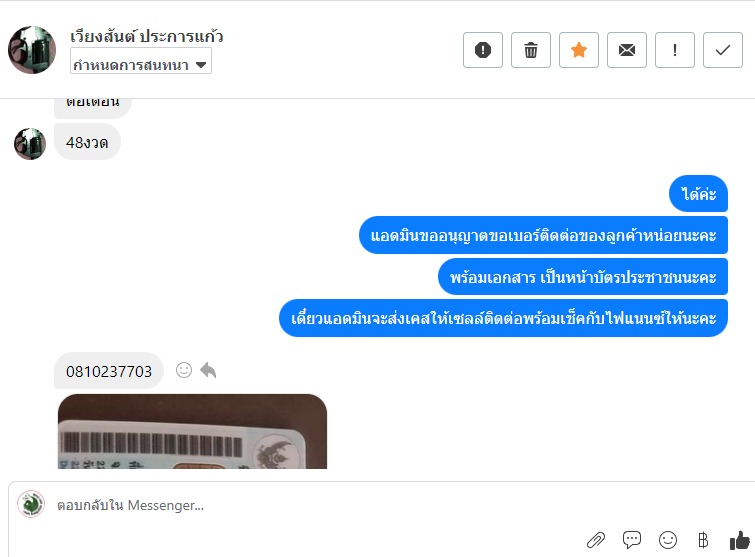Viewport: 755px width, 557px height.
Task: Attach a file with the paperclip icon
Action: point(596,540)
